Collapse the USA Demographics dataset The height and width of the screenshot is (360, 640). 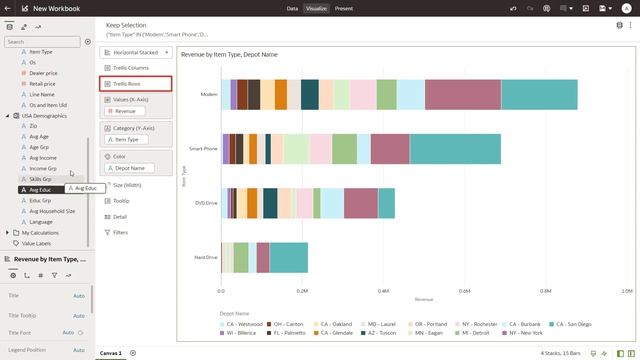point(7,116)
